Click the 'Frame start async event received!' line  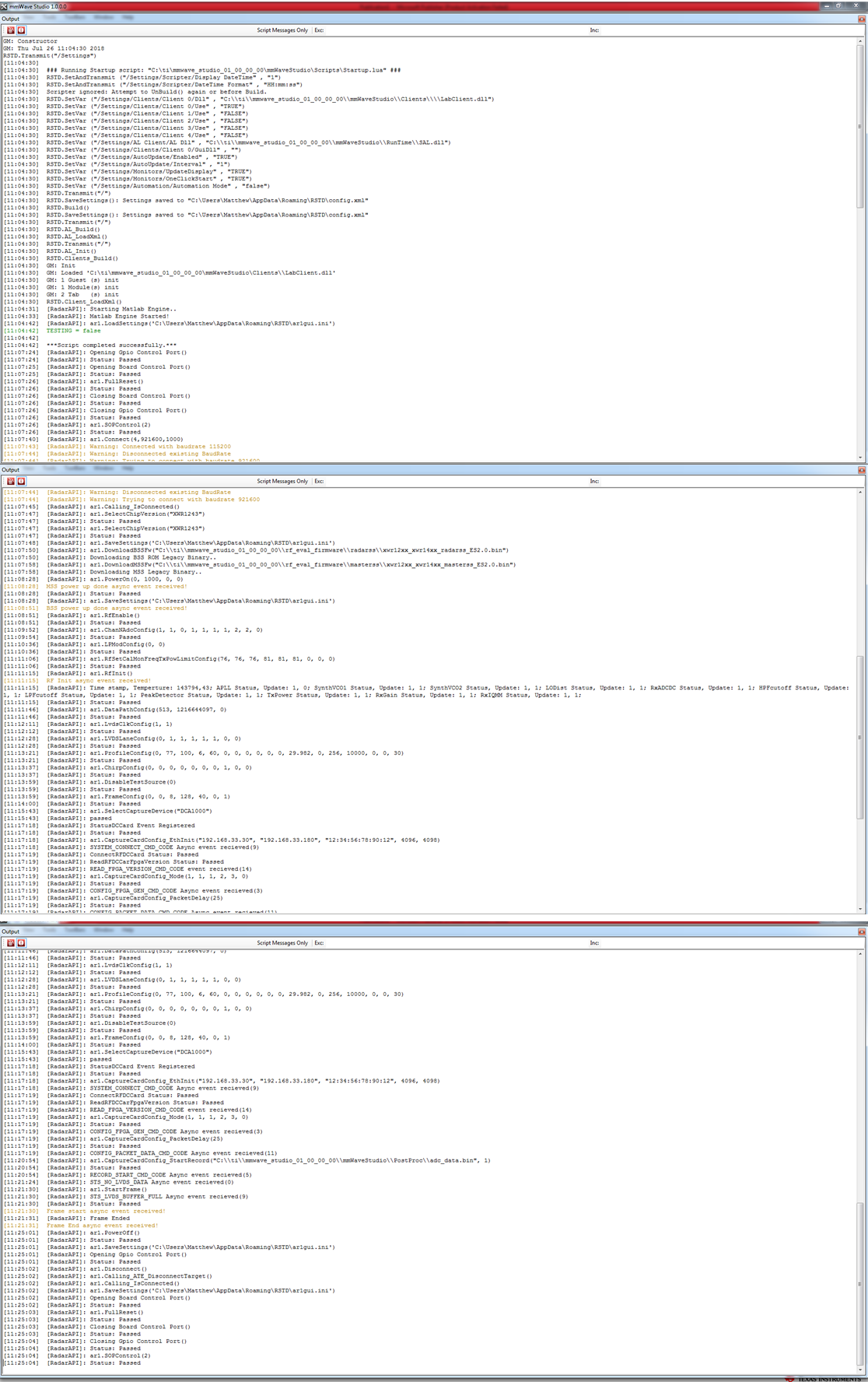pos(84,1211)
